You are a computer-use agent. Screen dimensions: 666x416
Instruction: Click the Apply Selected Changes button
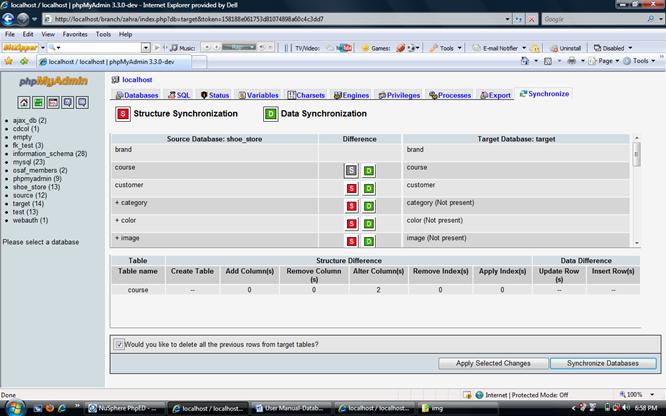tap(493, 363)
